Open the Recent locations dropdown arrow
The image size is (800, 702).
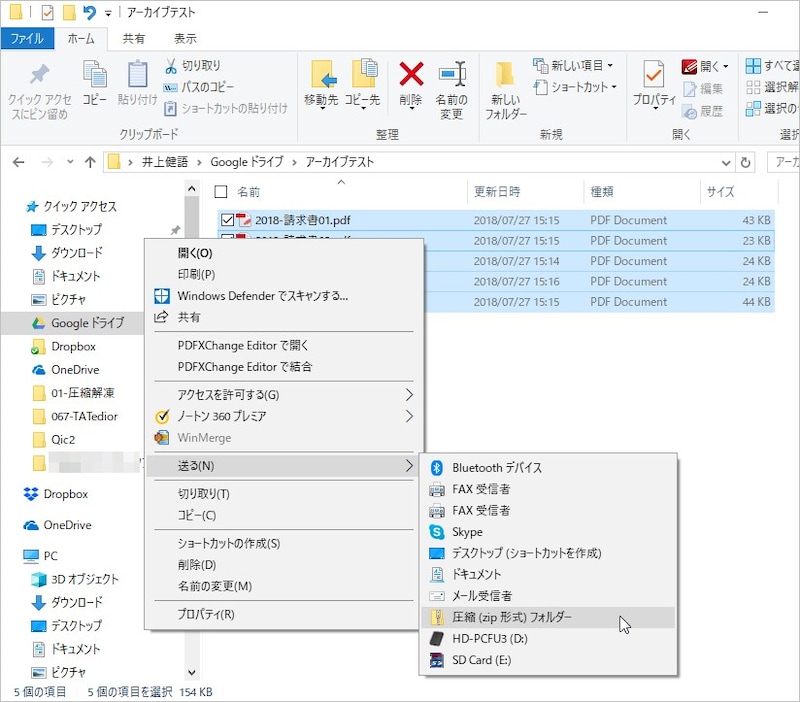70,162
